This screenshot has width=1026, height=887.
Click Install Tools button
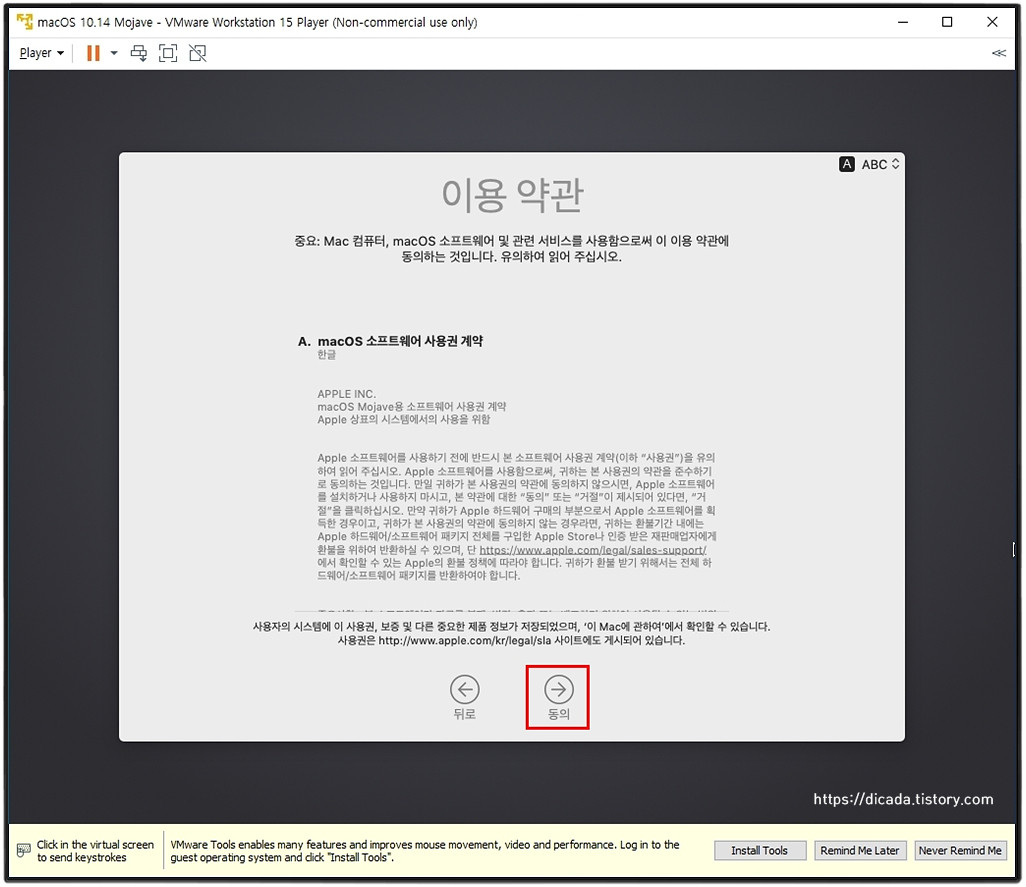pyautogui.click(x=760, y=850)
